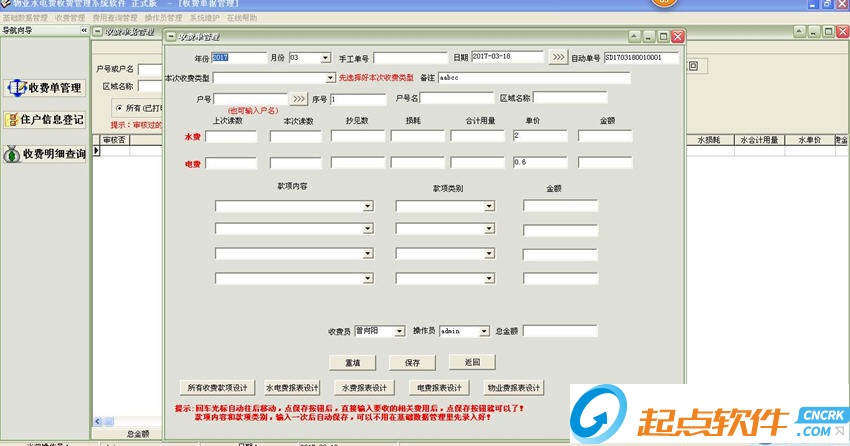Image resolution: width=850 pixels, height=446 pixels.
Task: Click the 电费报表设计 button
Action: pyautogui.click(x=440, y=387)
